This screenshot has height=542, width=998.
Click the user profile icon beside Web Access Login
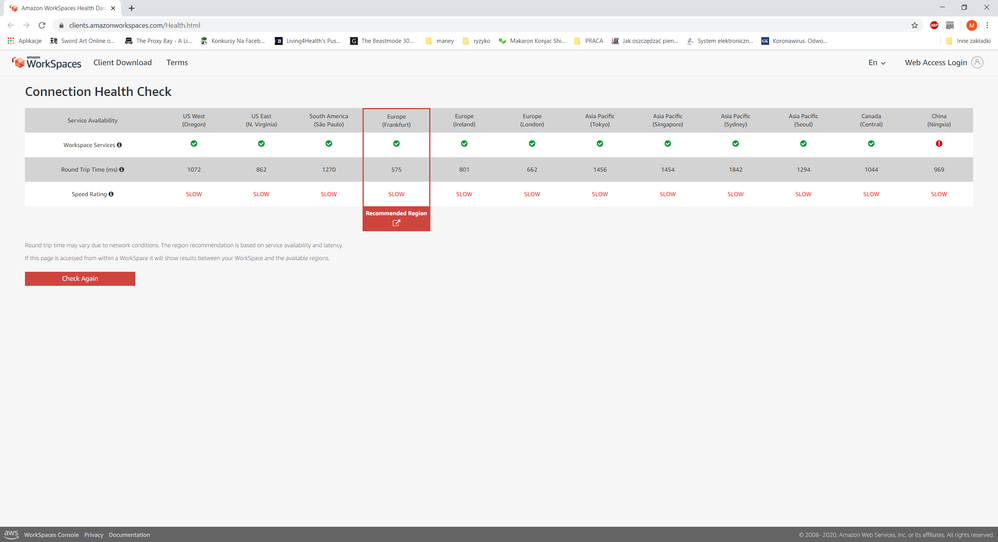click(x=977, y=62)
